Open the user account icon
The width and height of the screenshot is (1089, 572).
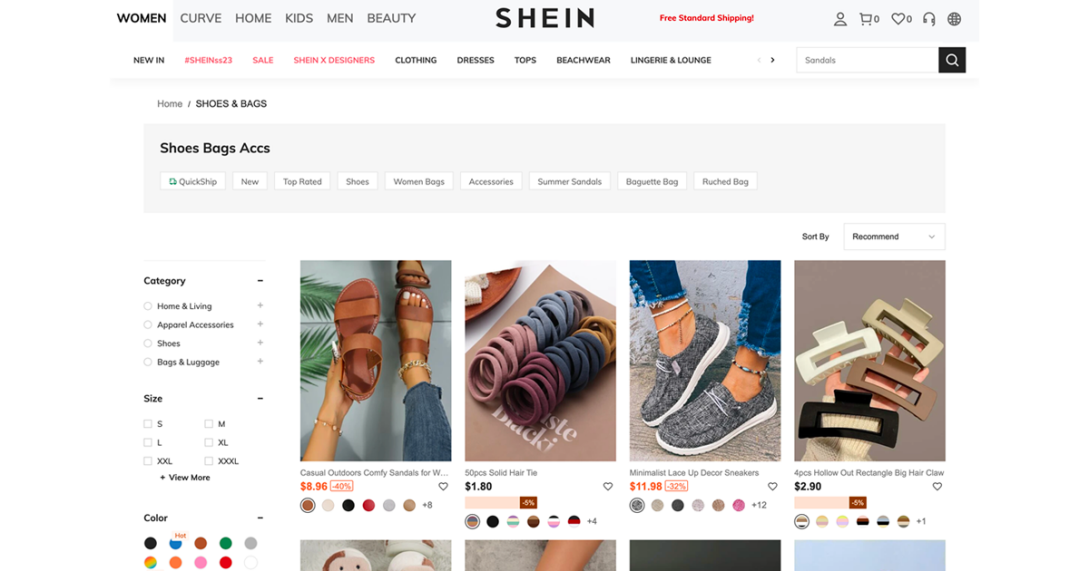(840, 19)
